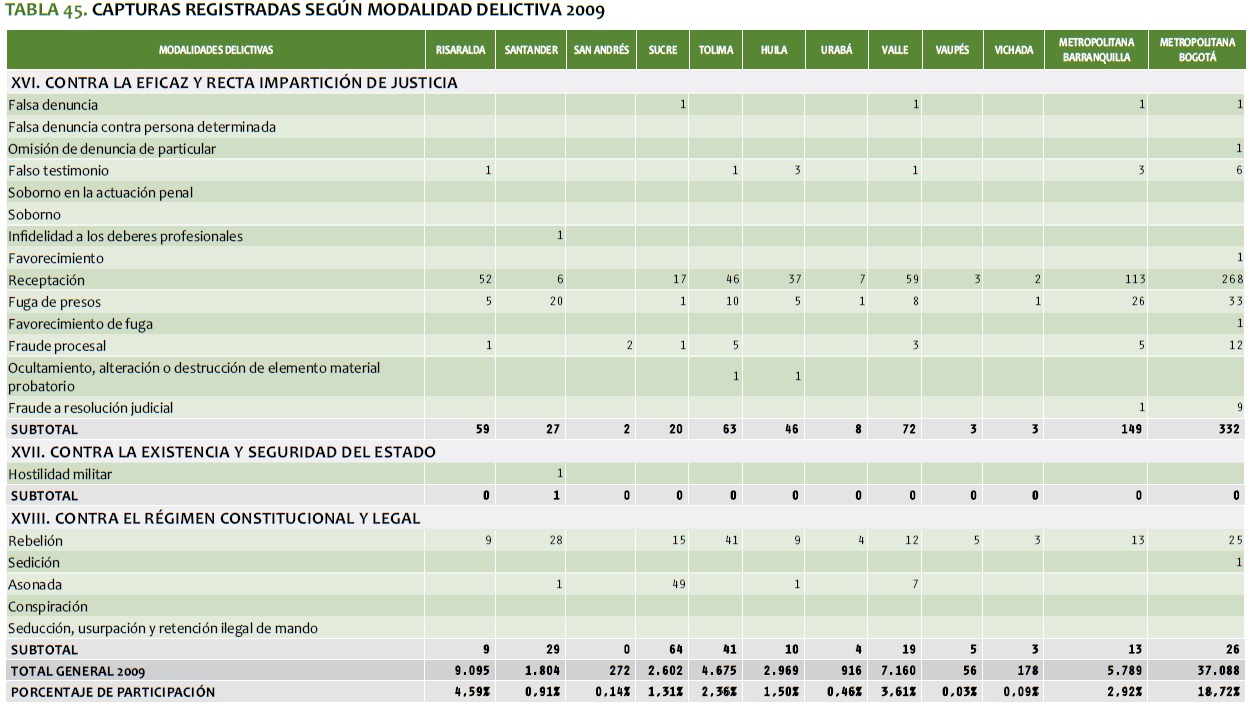Click the Hostilidad militar row label
The height and width of the screenshot is (707, 1250).
tap(61, 474)
